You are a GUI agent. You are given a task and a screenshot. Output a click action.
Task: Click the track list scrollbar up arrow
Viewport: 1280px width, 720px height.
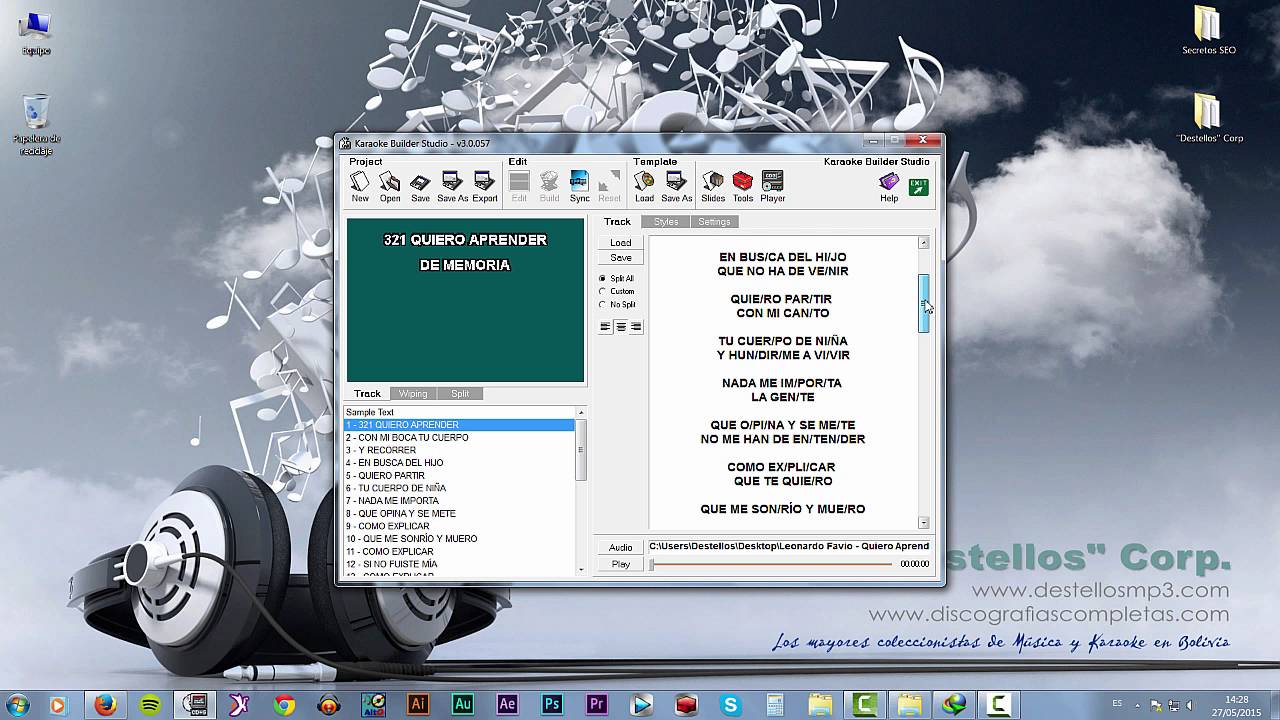coord(581,412)
